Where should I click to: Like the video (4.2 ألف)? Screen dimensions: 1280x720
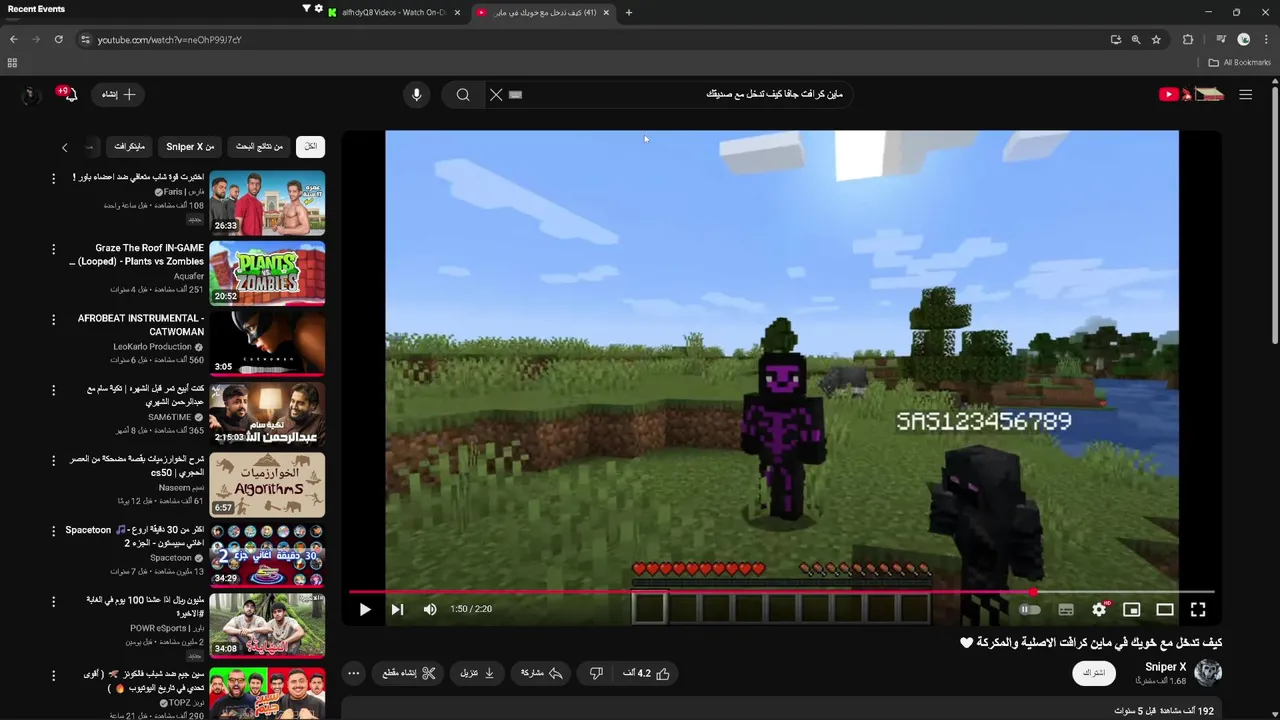645,673
